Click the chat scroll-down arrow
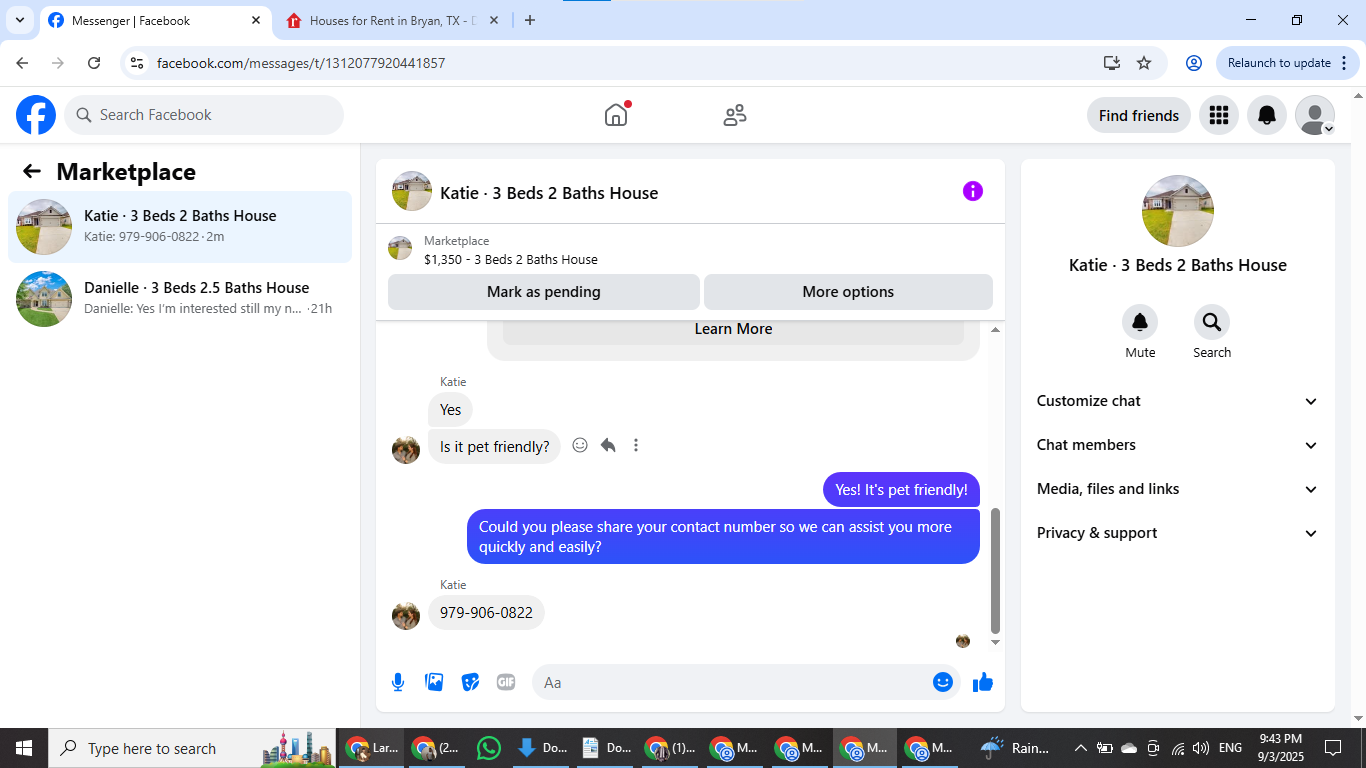 pyautogui.click(x=995, y=642)
